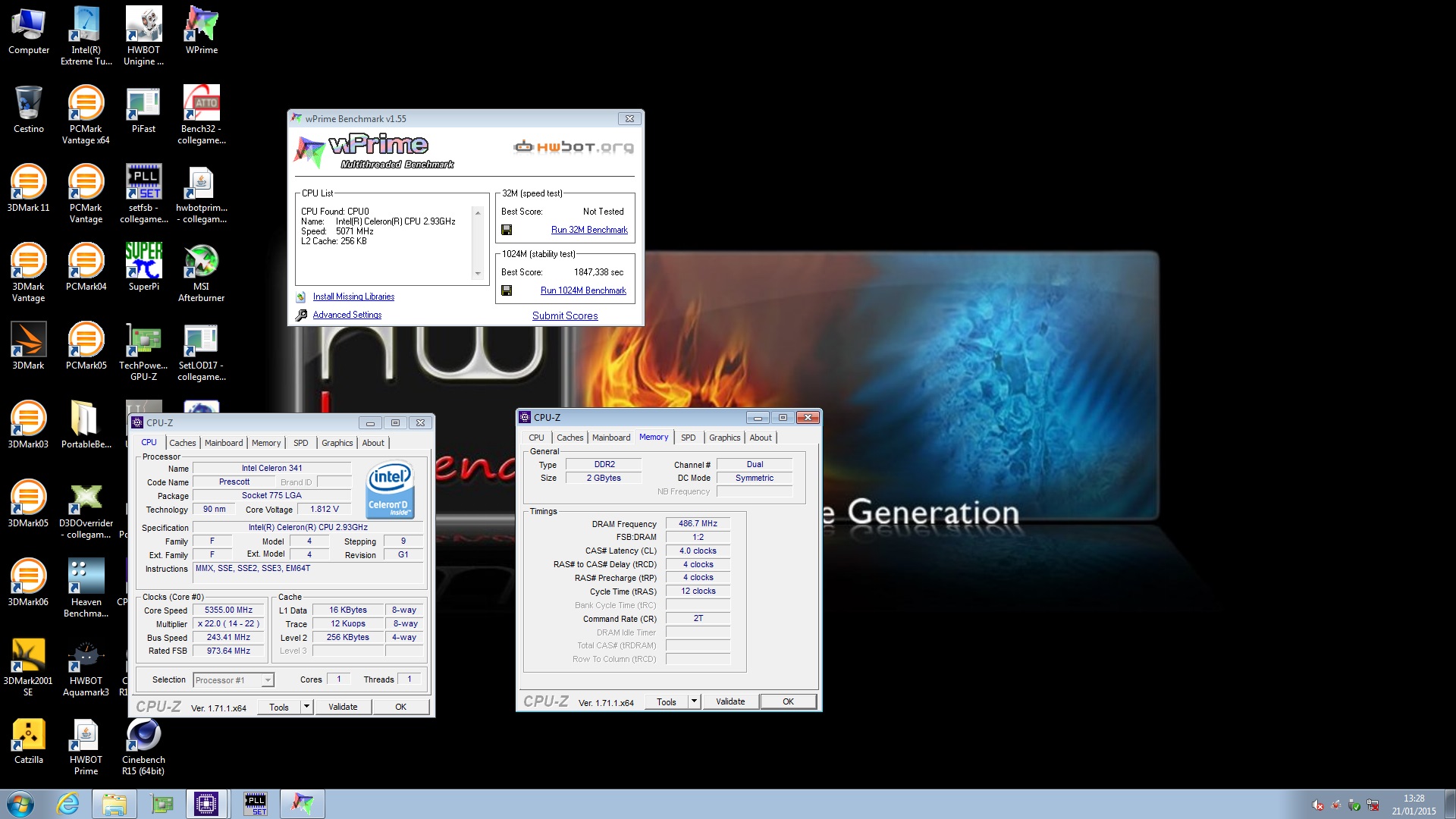Click OK in left CPU-Z window
The image size is (1456, 819).
tap(400, 707)
